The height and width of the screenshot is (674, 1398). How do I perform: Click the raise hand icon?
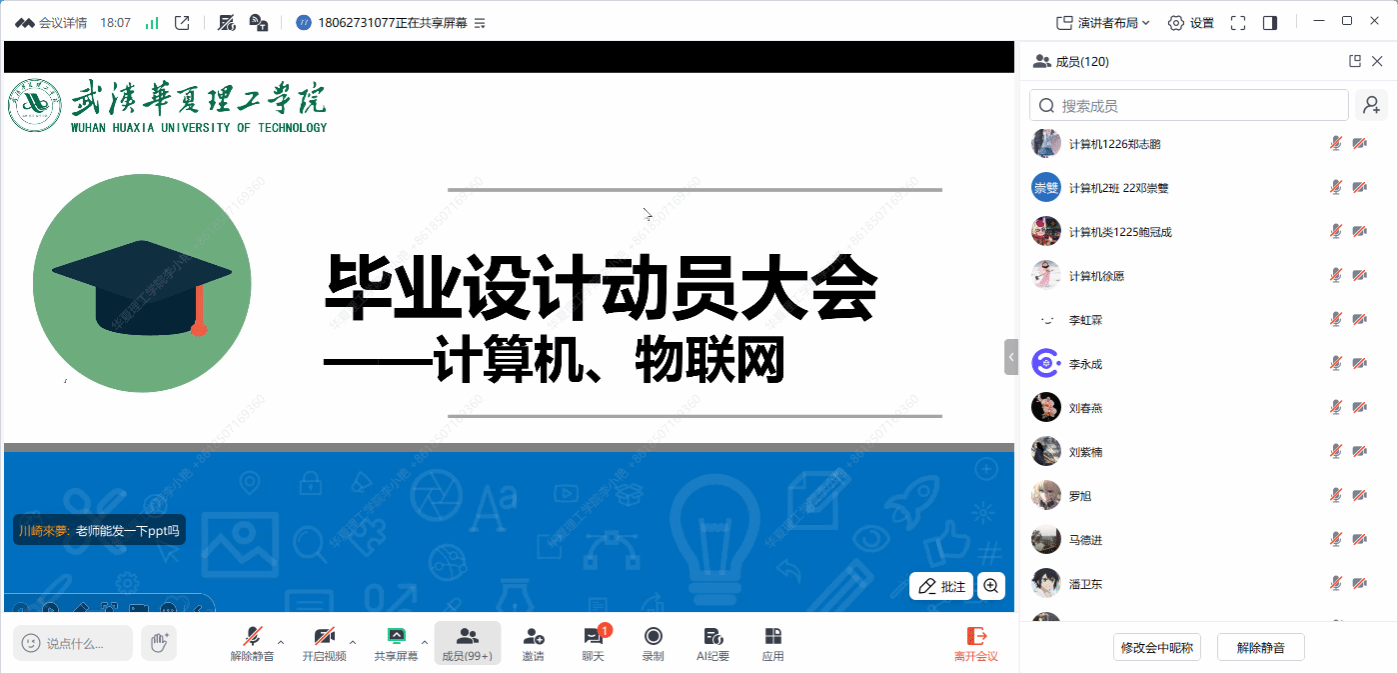(158, 643)
